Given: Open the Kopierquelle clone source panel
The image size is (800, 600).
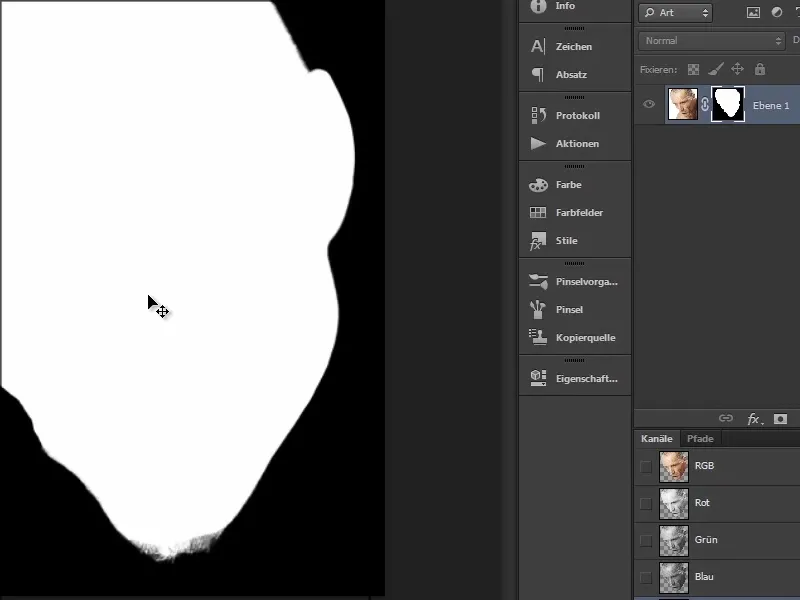Looking at the screenshot, I should [574, 337].
